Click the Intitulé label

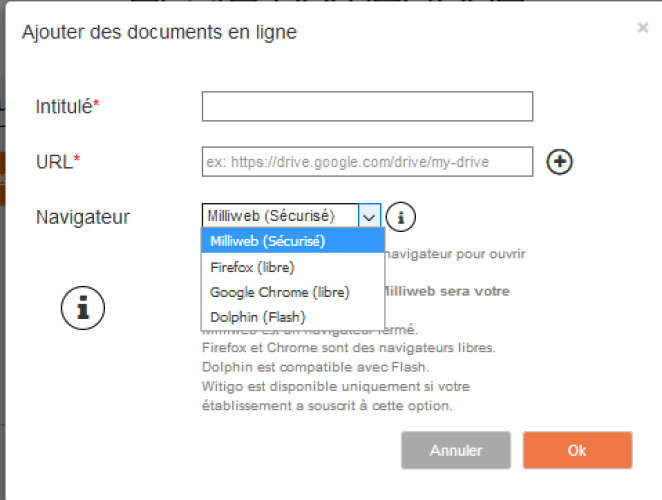click(x=68, y=106)
